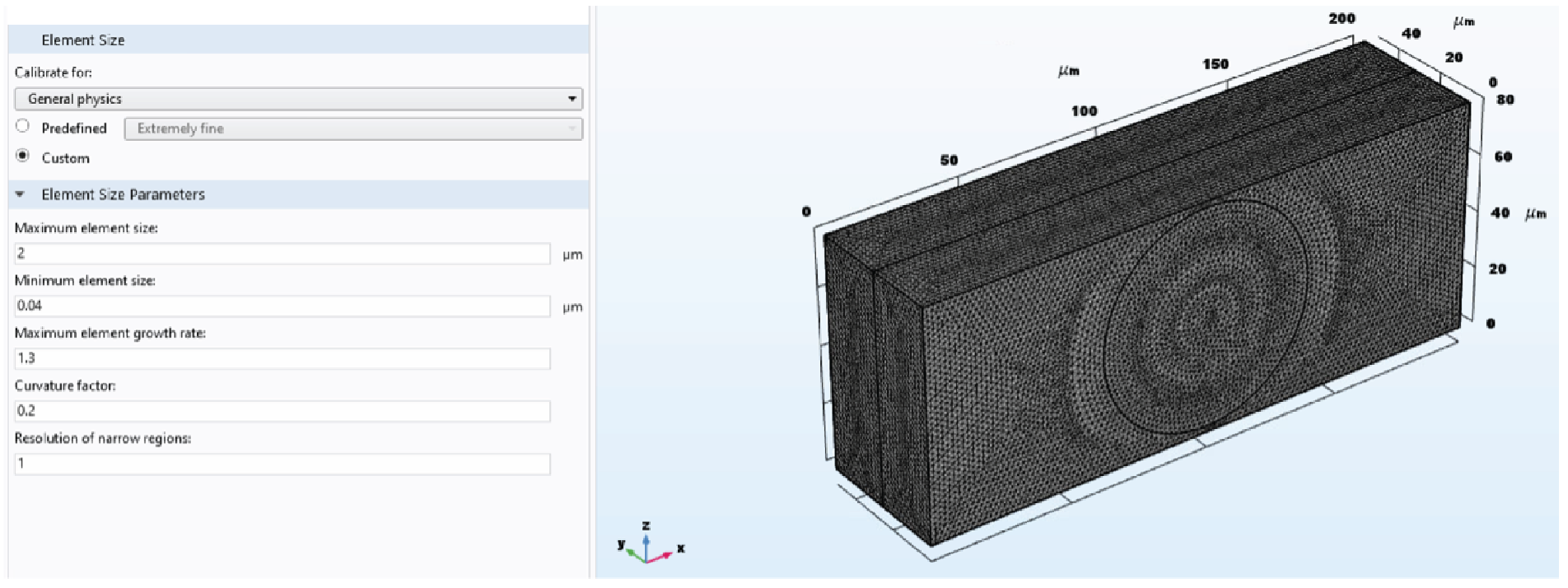
Task: Click the Resolution of narrow regions field
Action: pyautogui.click(x=282, y=464)
